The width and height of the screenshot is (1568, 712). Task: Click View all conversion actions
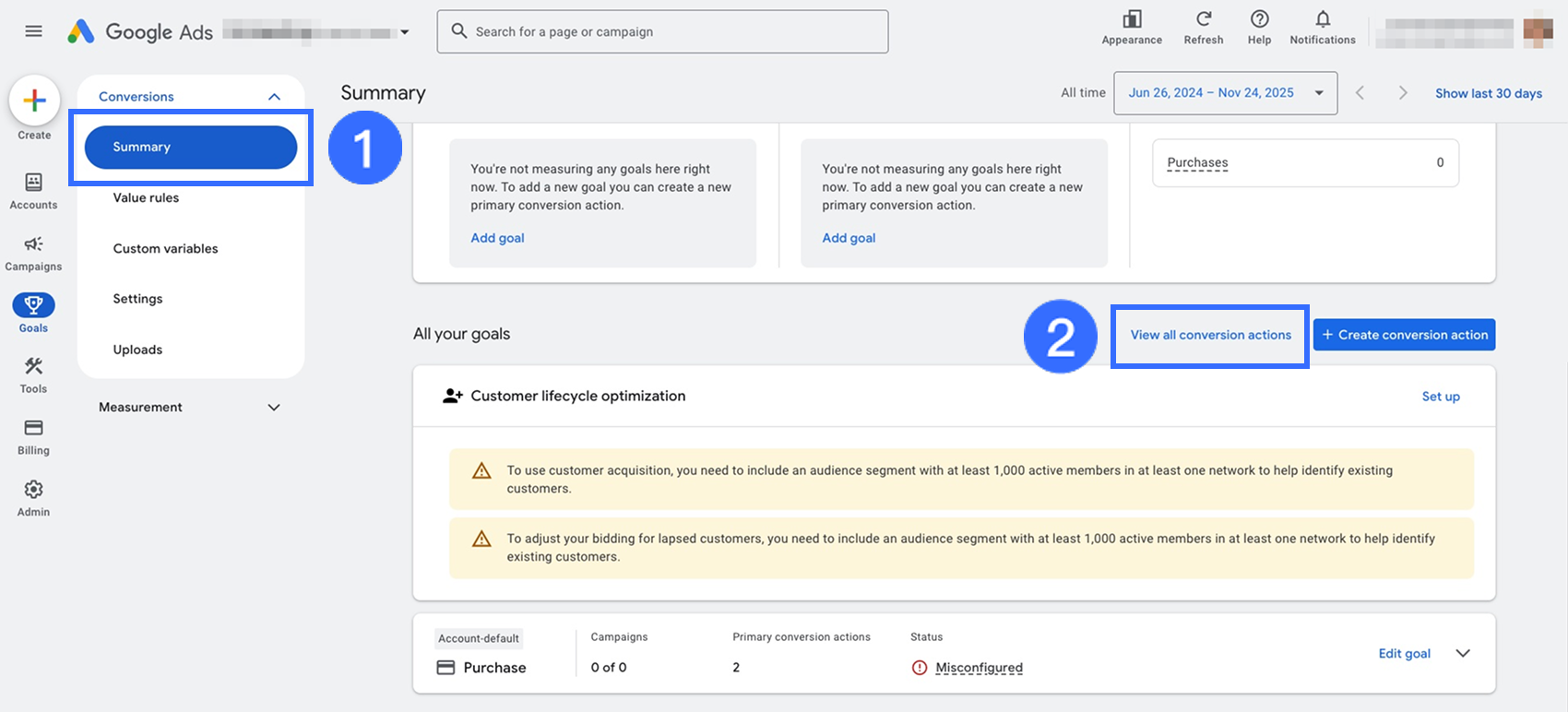coord(1210,335)
